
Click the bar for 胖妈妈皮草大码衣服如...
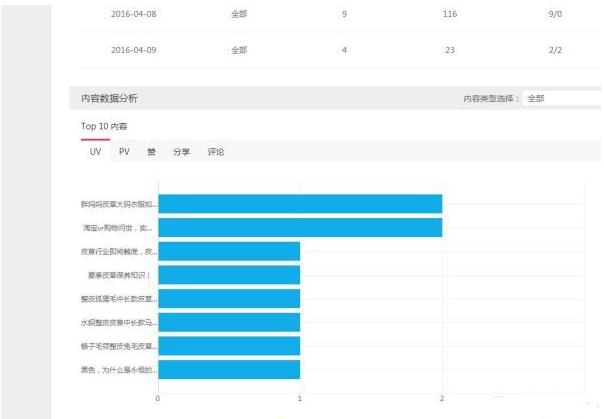[x=300, y=204]
